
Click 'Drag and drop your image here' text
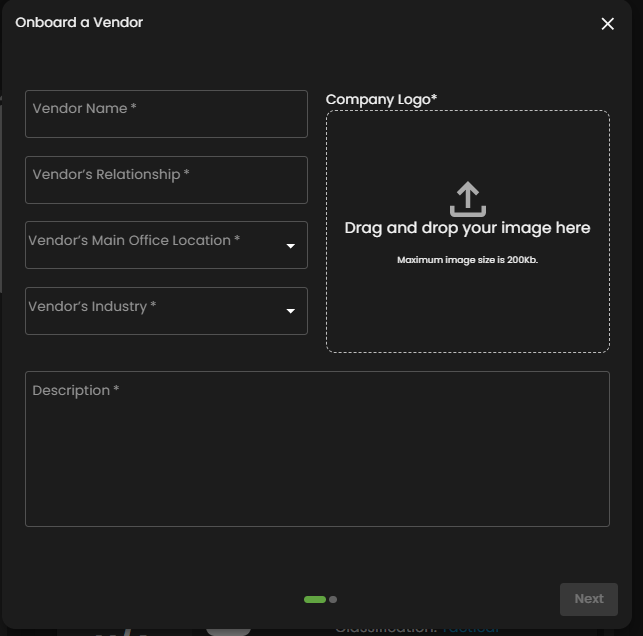(x=467, y=228)
